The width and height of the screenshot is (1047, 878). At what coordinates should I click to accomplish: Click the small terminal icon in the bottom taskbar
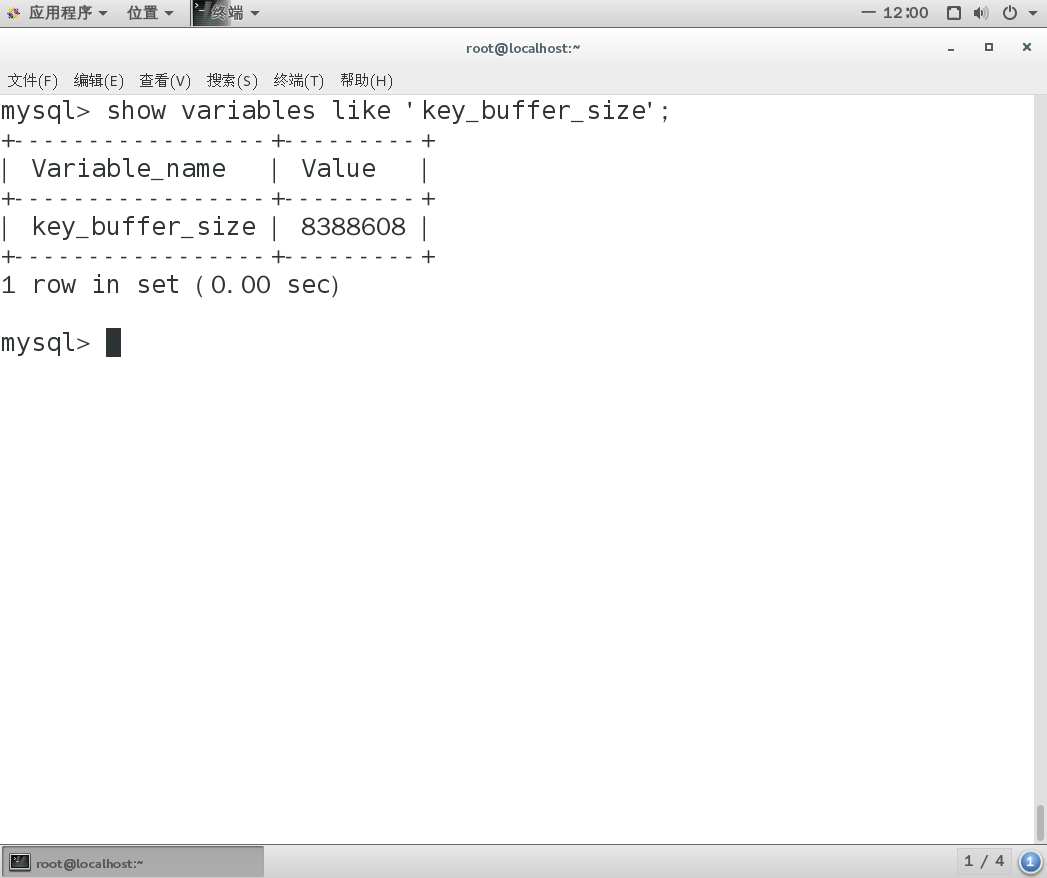coord(22,860)
